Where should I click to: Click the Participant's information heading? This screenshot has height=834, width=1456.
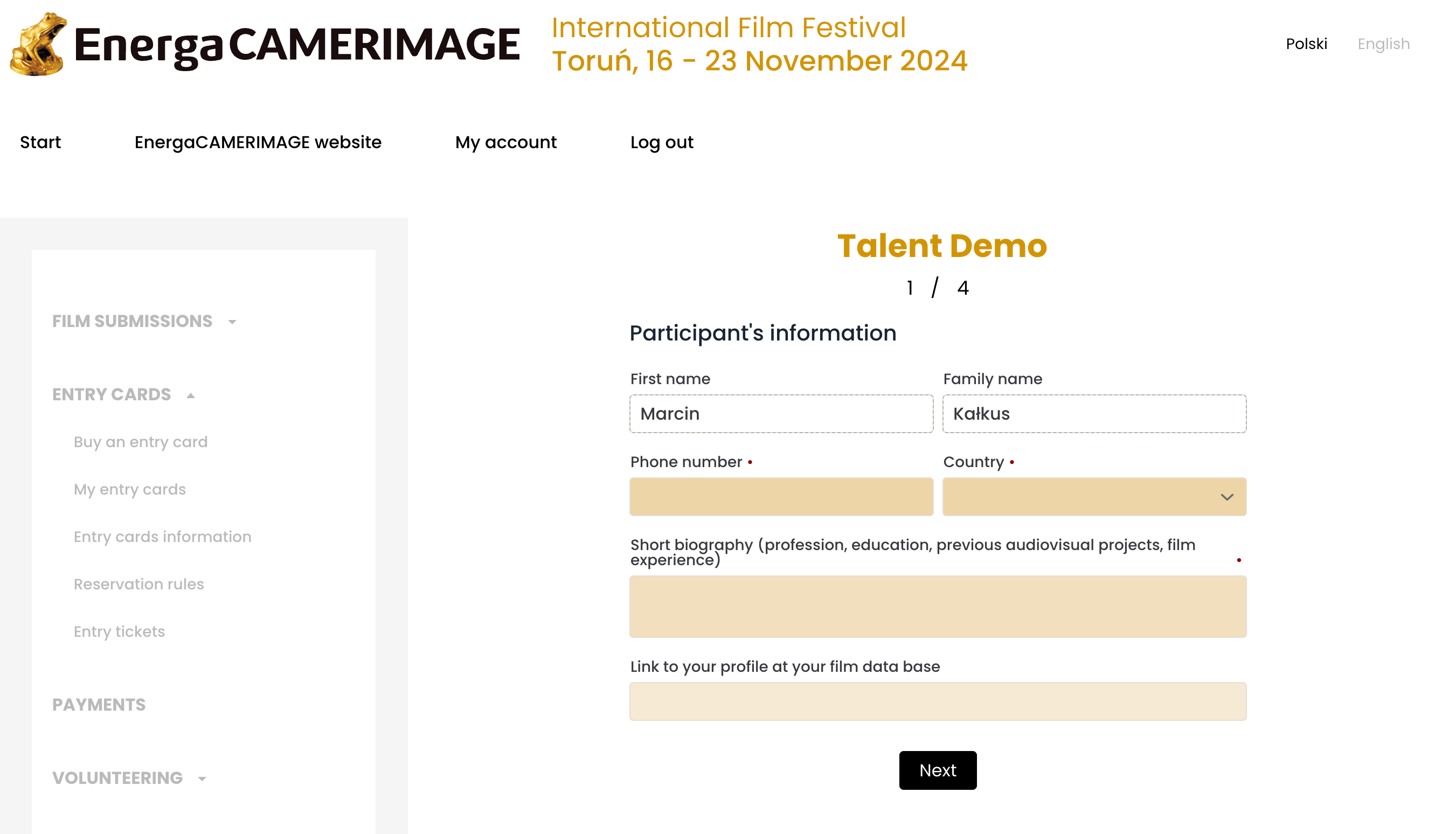763,333
